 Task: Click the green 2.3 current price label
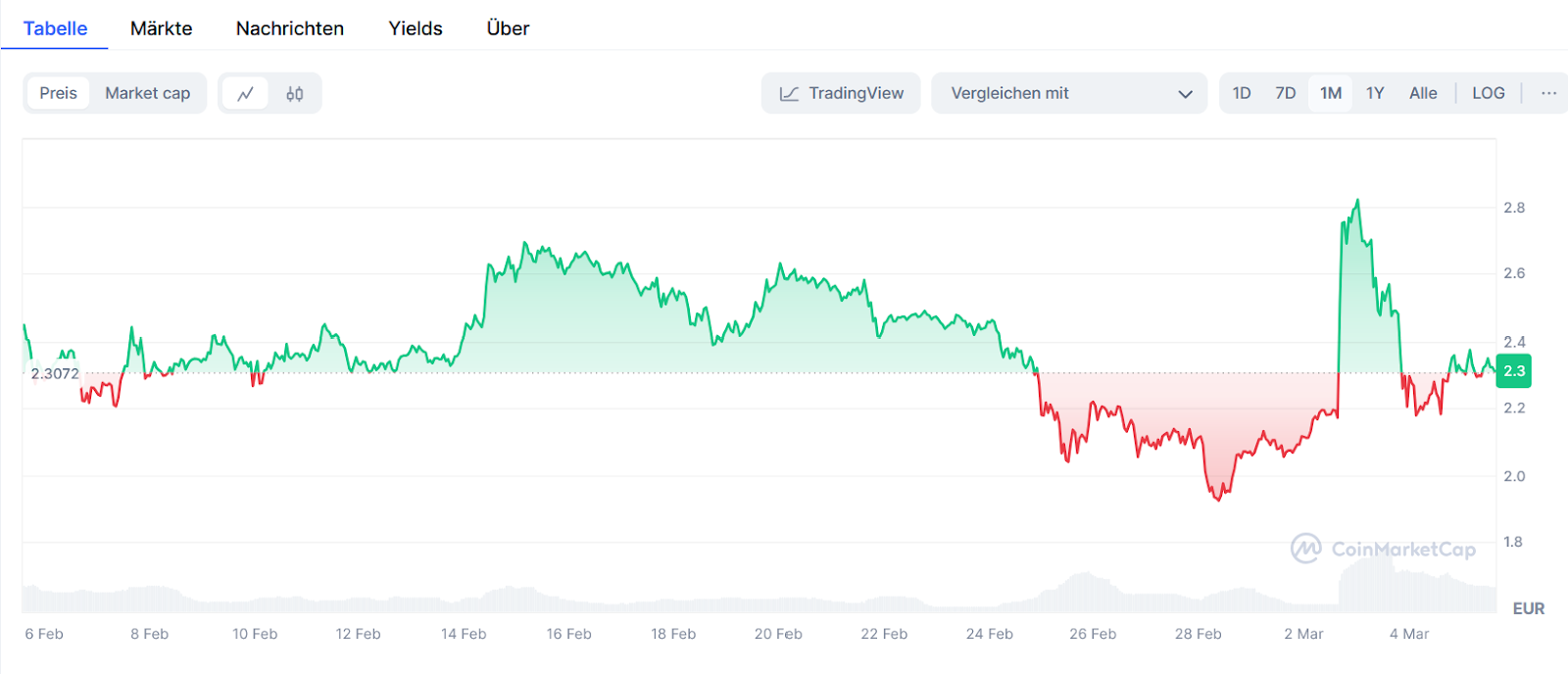(1513, 371)
